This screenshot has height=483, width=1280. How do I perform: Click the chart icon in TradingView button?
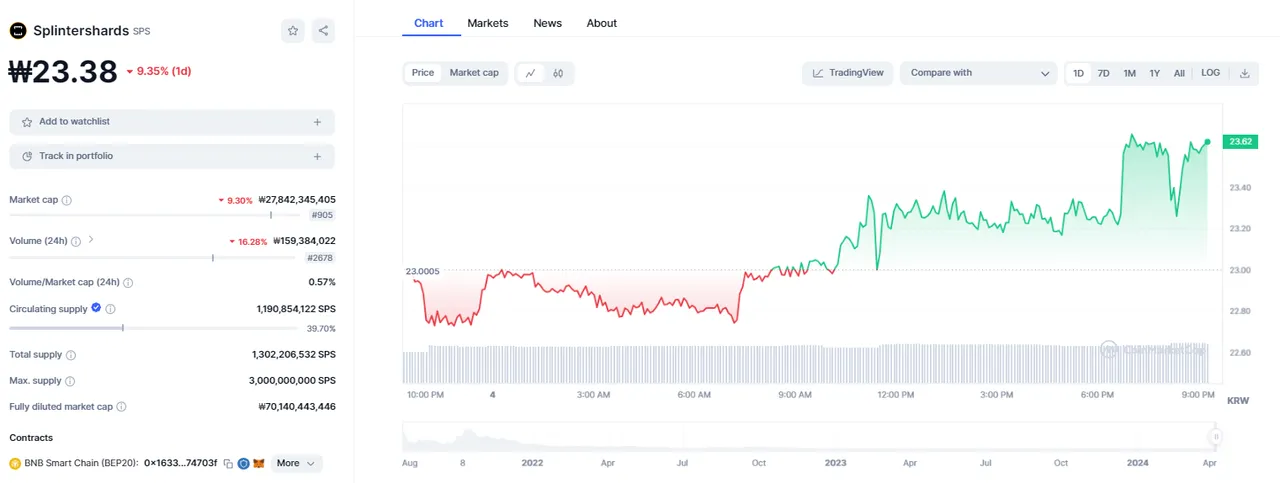click(818, 73)
